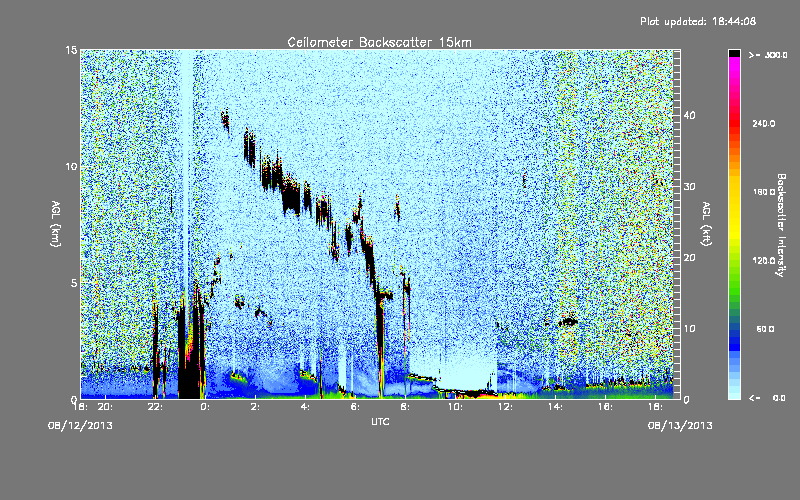Click the "12:" time tick label
Screen dimensions: 800x500
506,407
